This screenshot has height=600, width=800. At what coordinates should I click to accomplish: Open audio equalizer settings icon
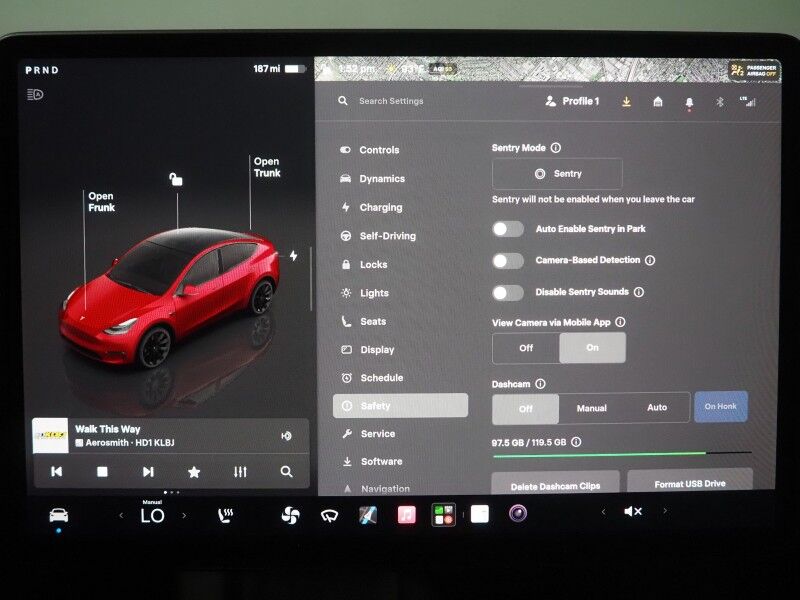click(240, 472)
